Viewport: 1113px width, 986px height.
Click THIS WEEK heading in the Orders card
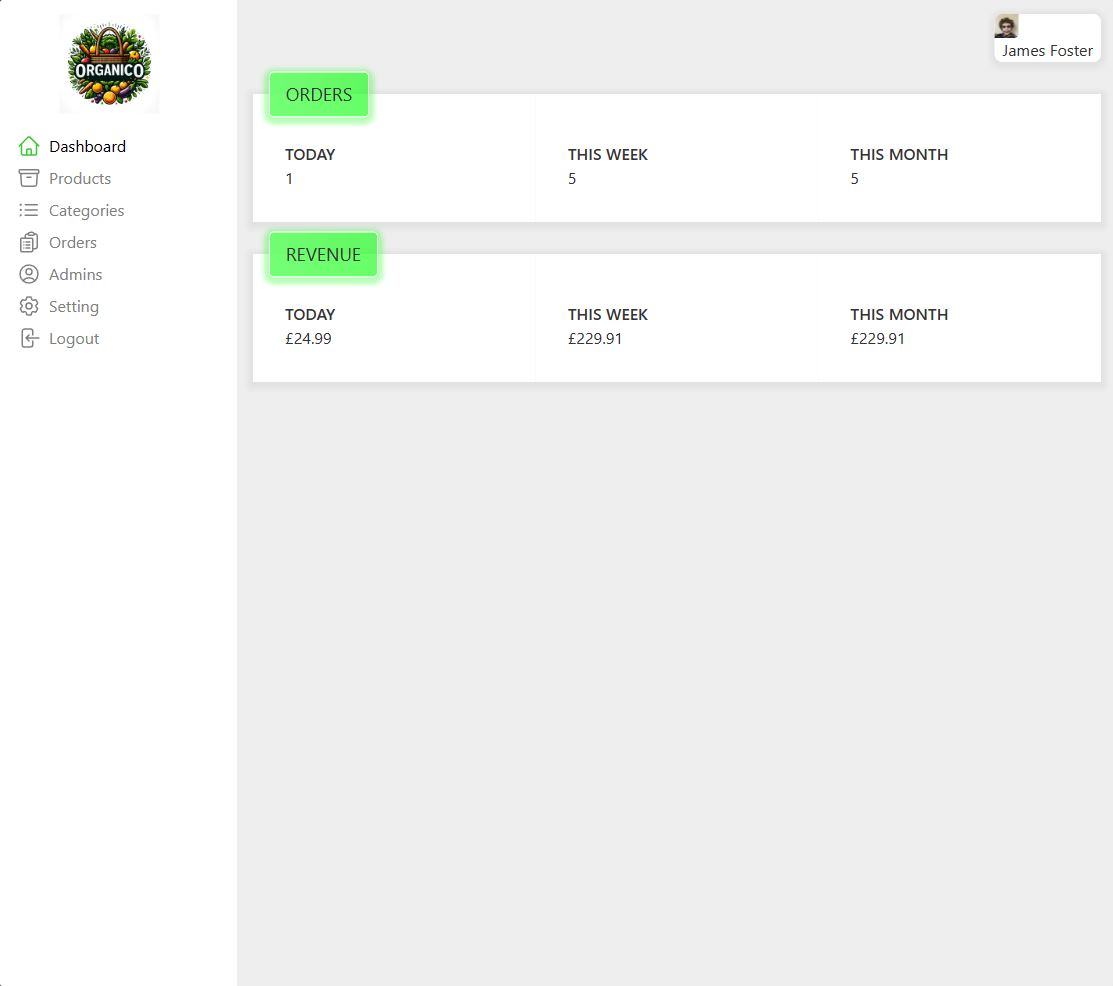tap(608, 155)
